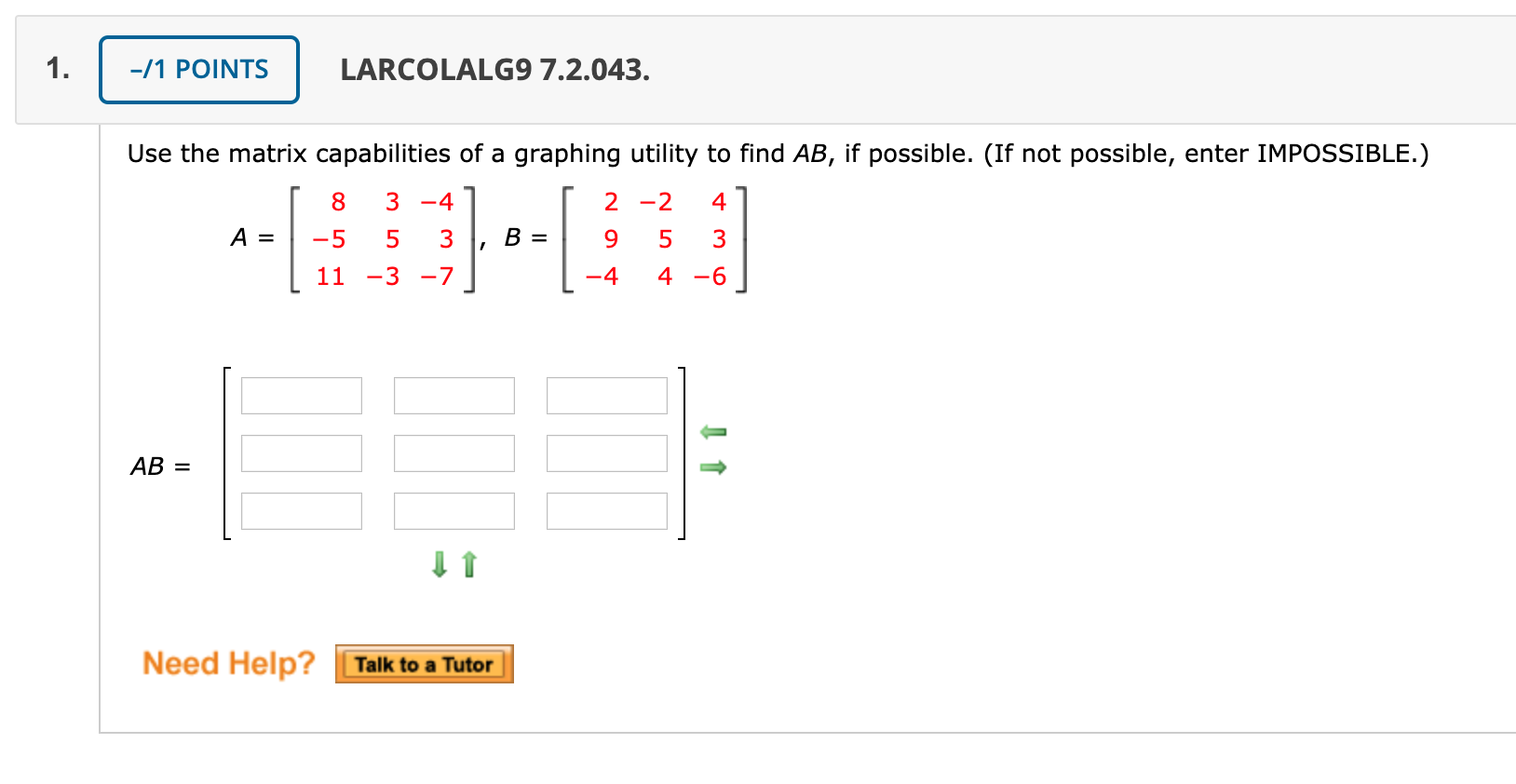Click the "Talk to a Tutor" button
The image size is (1516, 784).
(x=424, y=664)
